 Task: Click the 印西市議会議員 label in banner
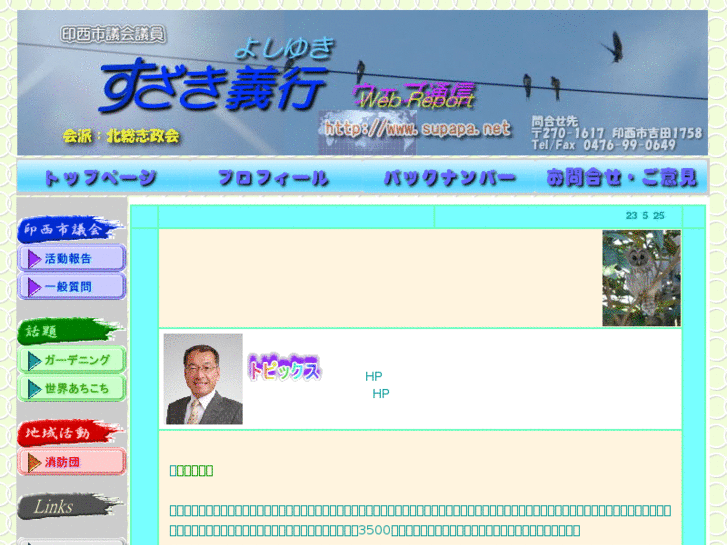(113, 34)
